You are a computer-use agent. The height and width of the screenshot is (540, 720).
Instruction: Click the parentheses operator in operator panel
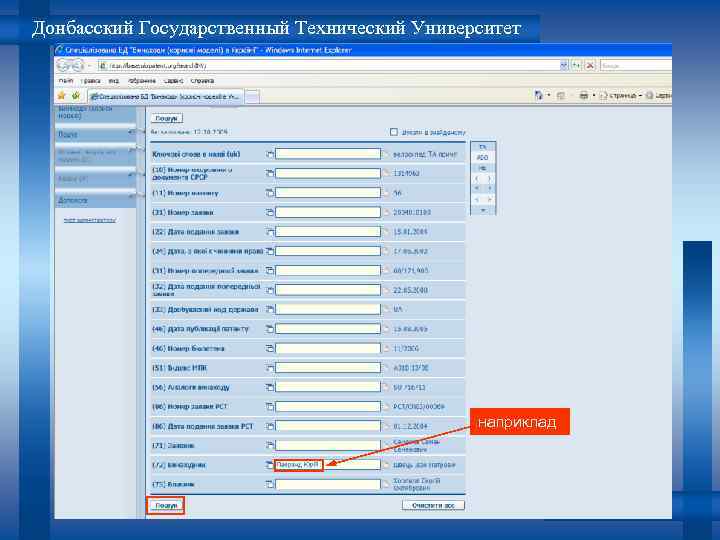tap(483, 178)
